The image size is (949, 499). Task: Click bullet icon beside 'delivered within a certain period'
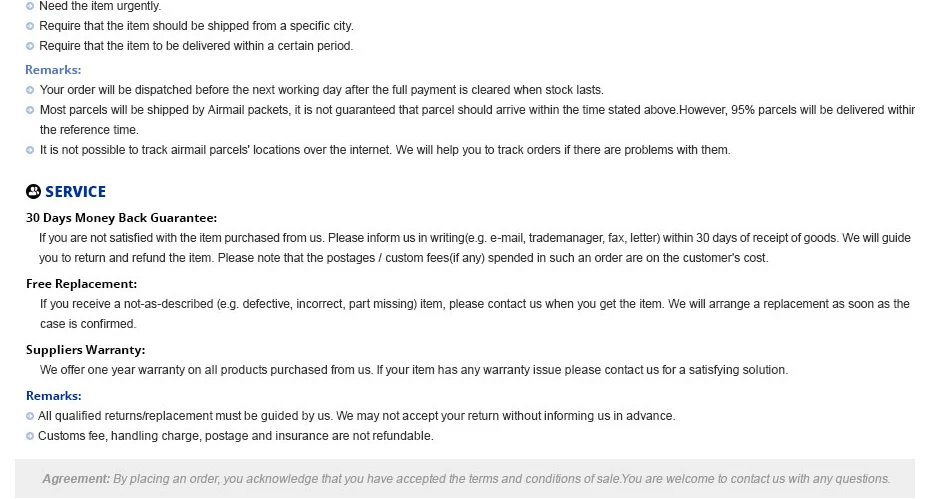[30, 46]
